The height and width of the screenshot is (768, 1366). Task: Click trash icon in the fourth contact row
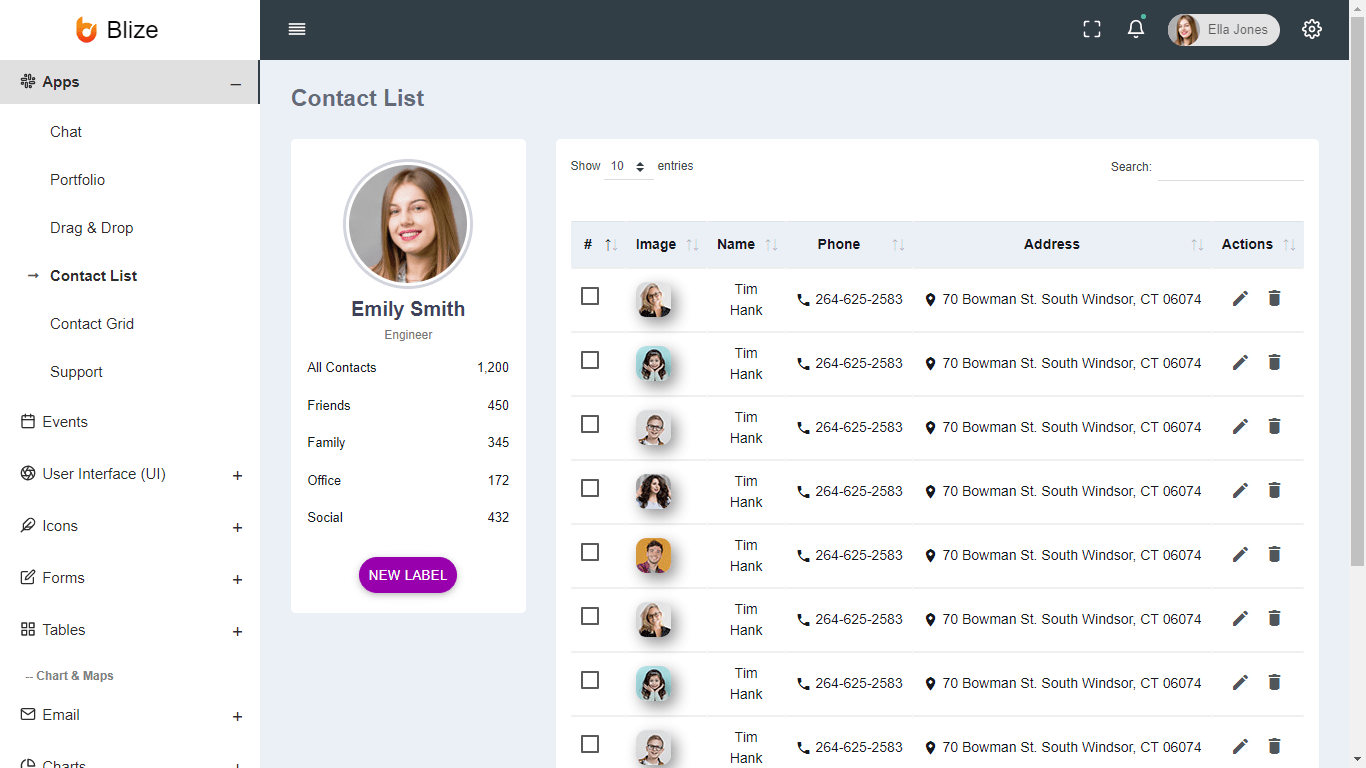pyautogui.click(x=1274, y=490)
